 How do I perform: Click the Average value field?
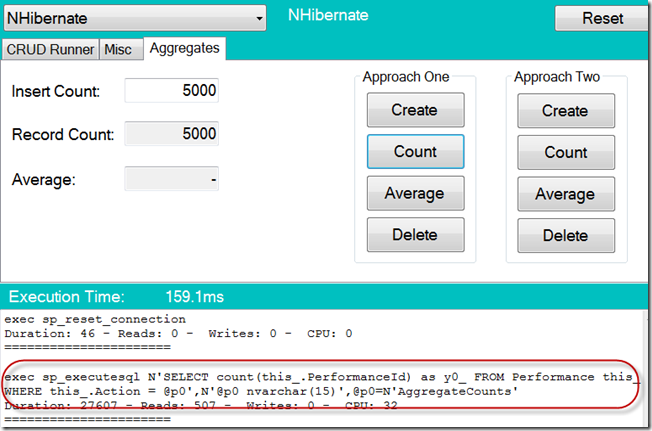coord(171,179)
